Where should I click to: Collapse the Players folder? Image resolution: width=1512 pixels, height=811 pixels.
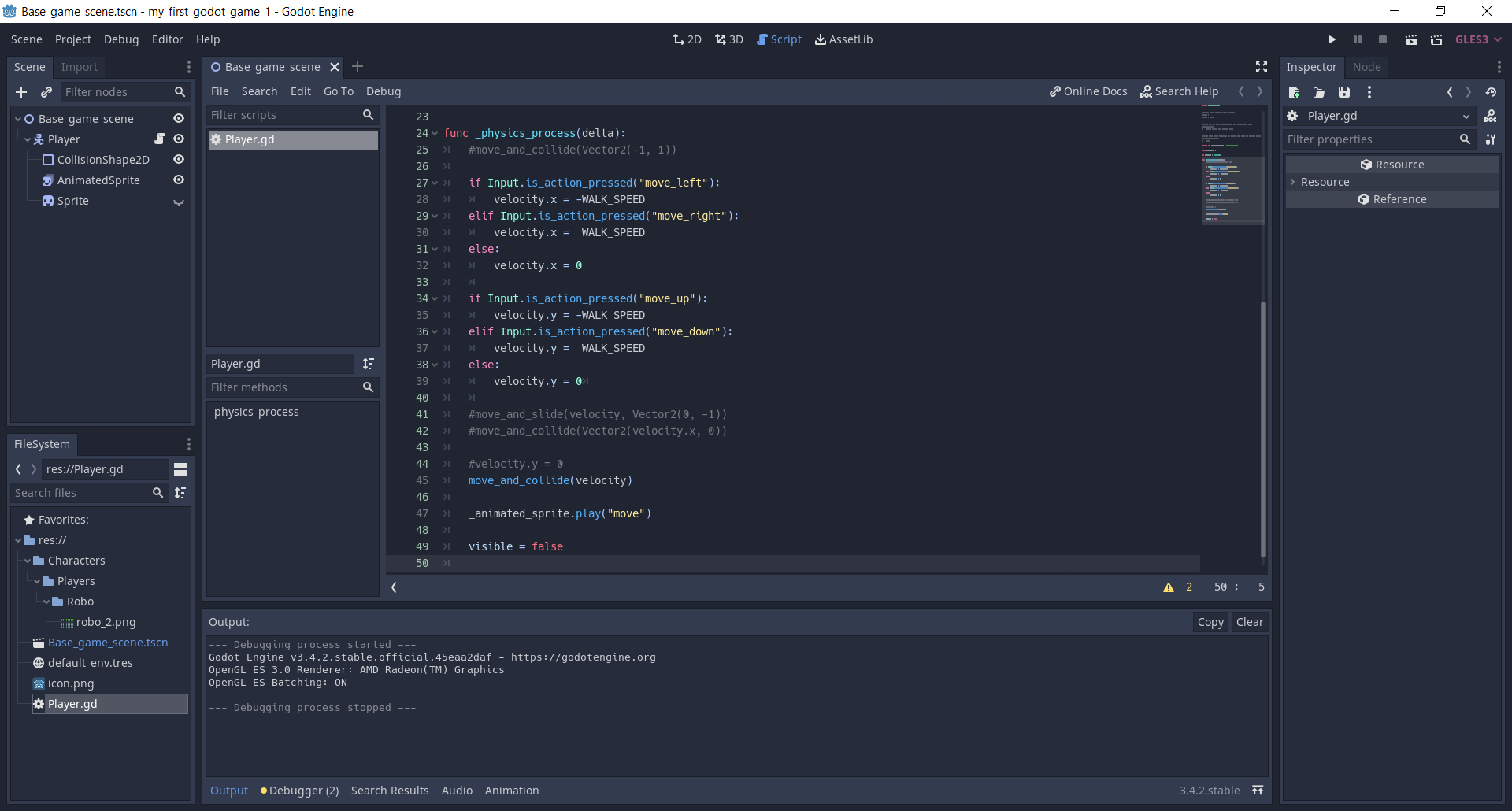(x=37, y=581)
